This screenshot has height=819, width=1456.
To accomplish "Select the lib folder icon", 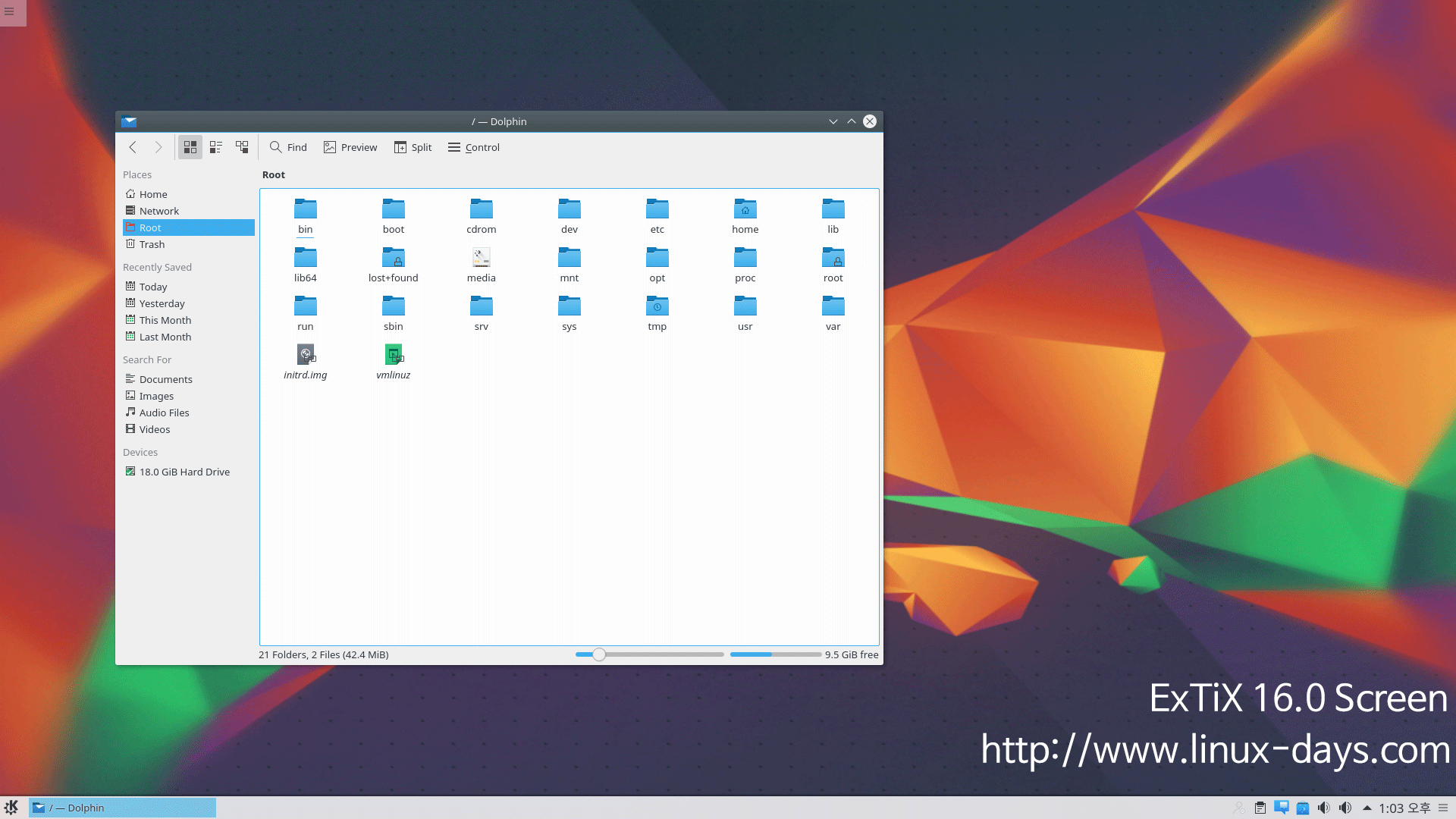I will pos(833,209).
